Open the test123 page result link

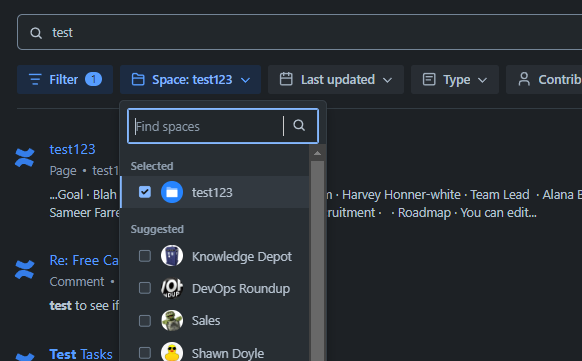[x=72, y=149]
